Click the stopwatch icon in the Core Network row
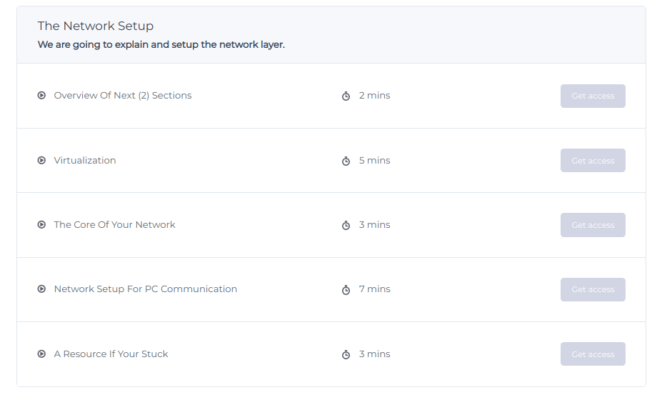The height and width of the screenshot is (400, 667). pyautogui.click(x=346, y=225)
